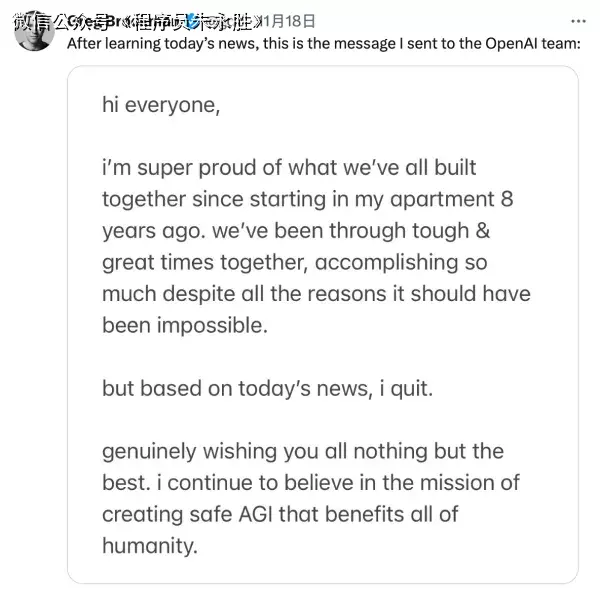This screenshot has width=600, height=593.
Task: Click the line 'genuinely wishing you all nothing but the'
Action: (x=302, y=451)
